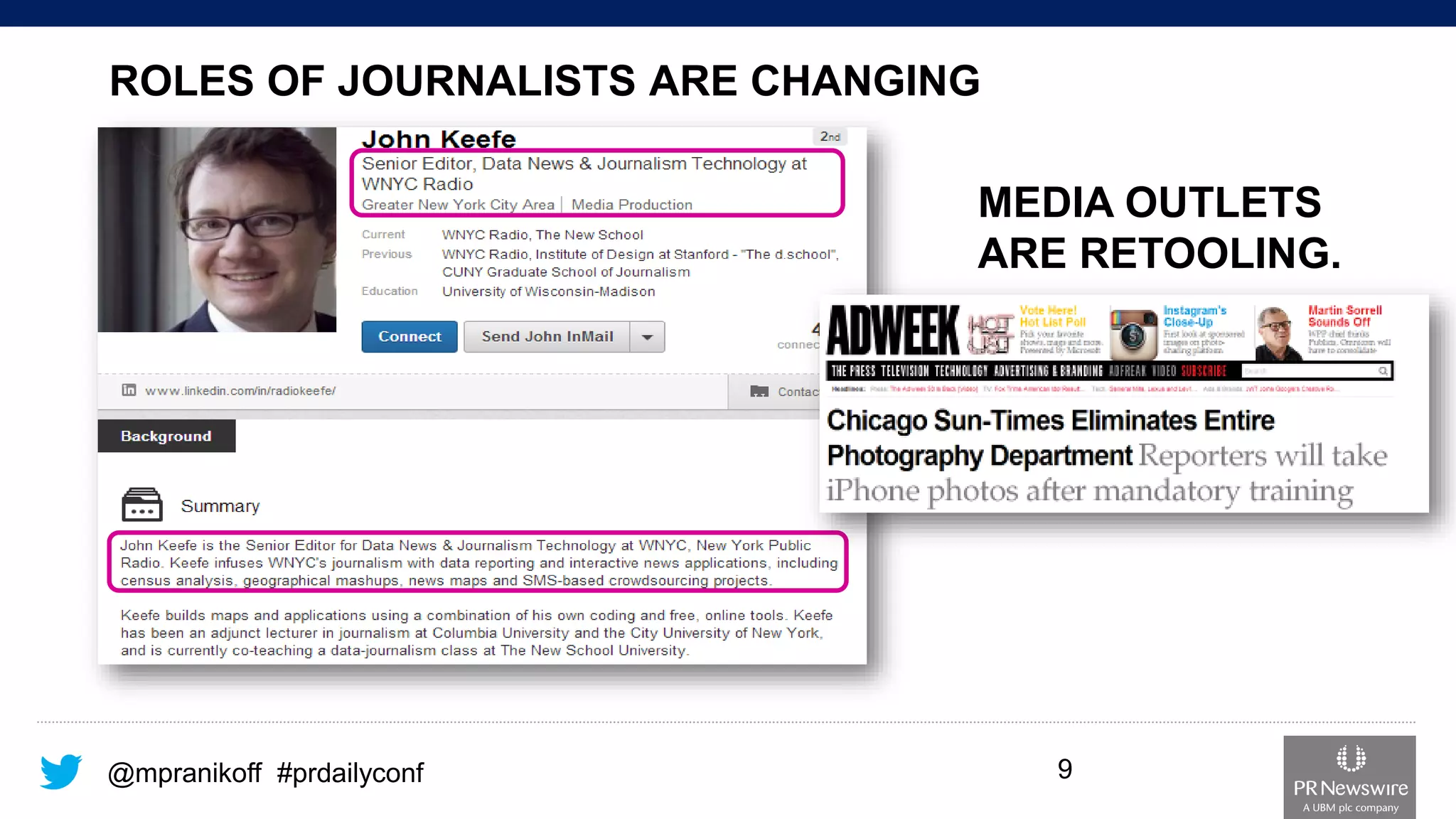Click the John Keefe name heading

coord(439,139)
